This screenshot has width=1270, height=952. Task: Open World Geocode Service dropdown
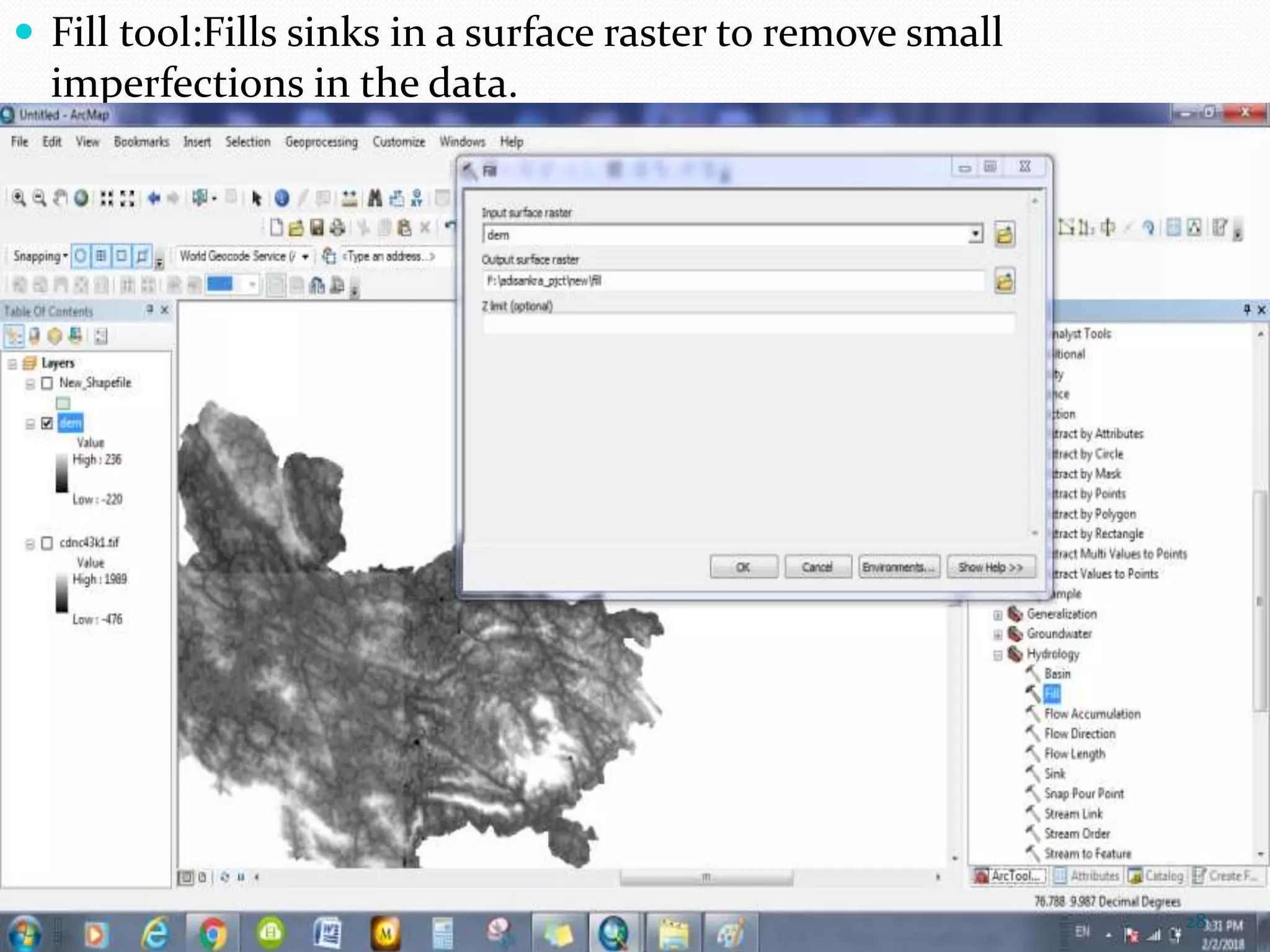(305, 256)
